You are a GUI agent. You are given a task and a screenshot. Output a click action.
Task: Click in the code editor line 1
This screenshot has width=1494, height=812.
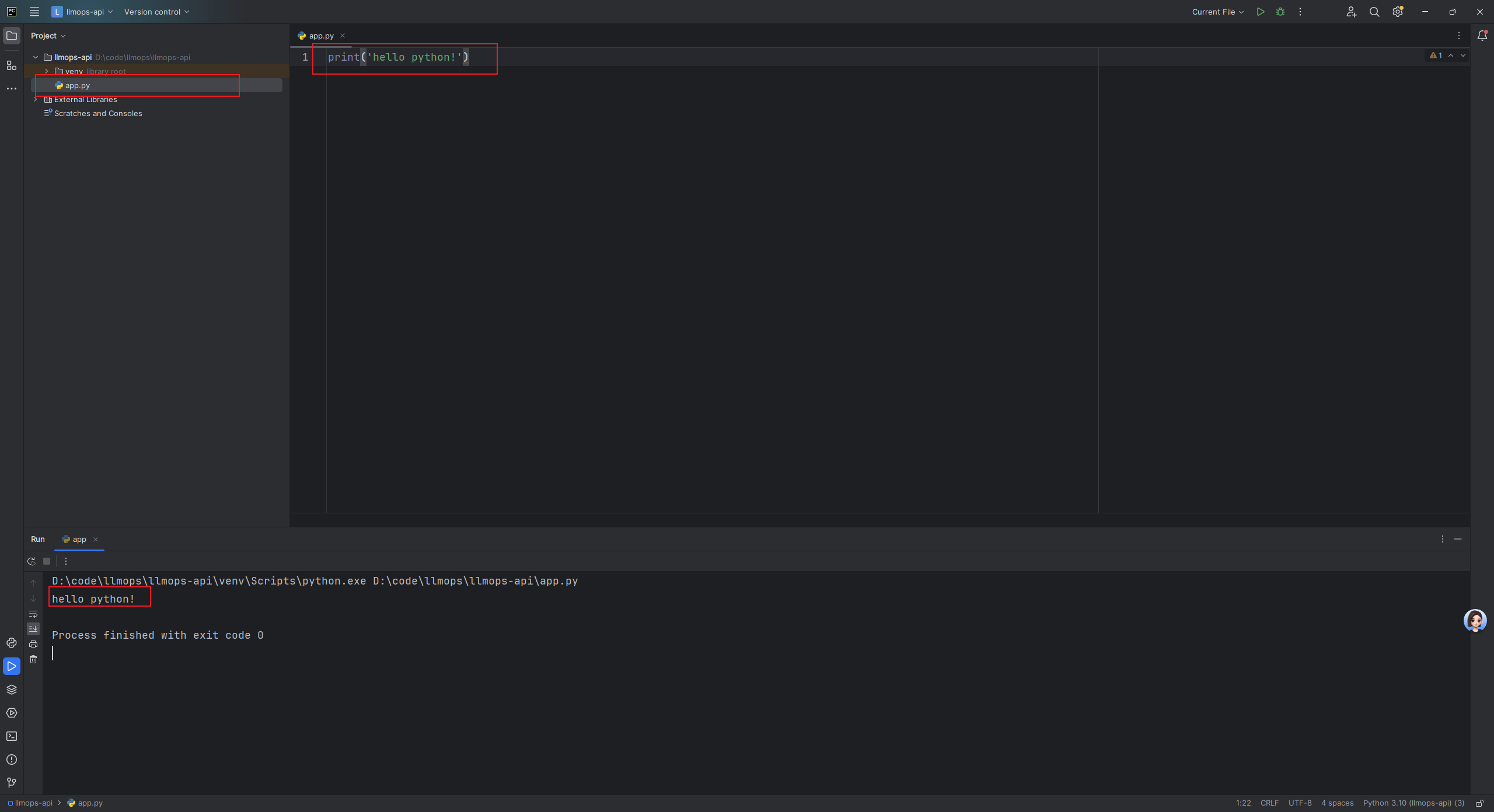click(x=584, y=57)
